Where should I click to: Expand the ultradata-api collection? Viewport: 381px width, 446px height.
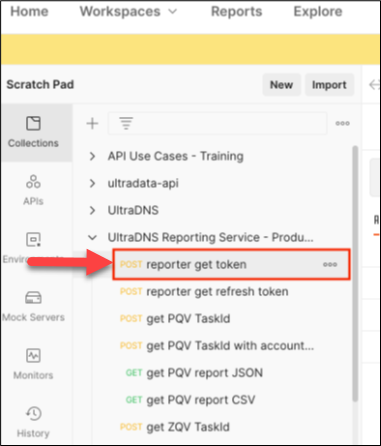point(92,183)
